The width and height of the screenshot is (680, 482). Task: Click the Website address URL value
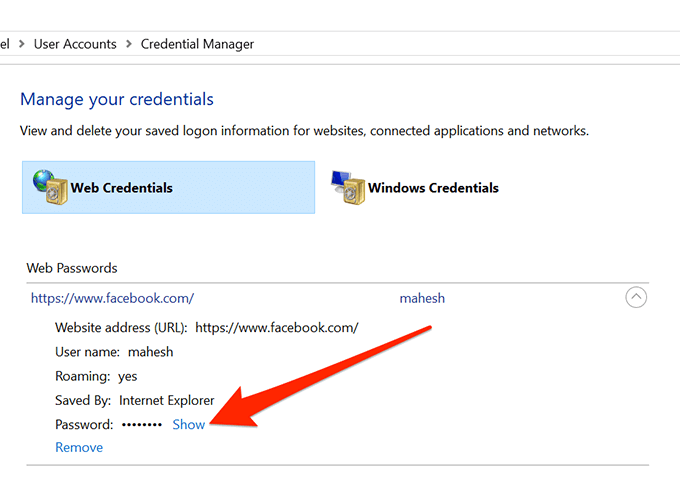pyautogui.click(x=276, y=328)
